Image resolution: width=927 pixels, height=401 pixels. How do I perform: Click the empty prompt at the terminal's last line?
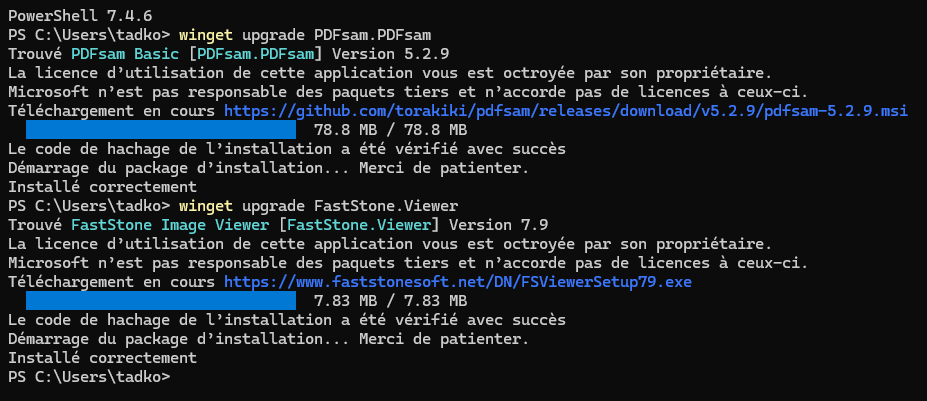pyautogui.click(x=89, y=377)
